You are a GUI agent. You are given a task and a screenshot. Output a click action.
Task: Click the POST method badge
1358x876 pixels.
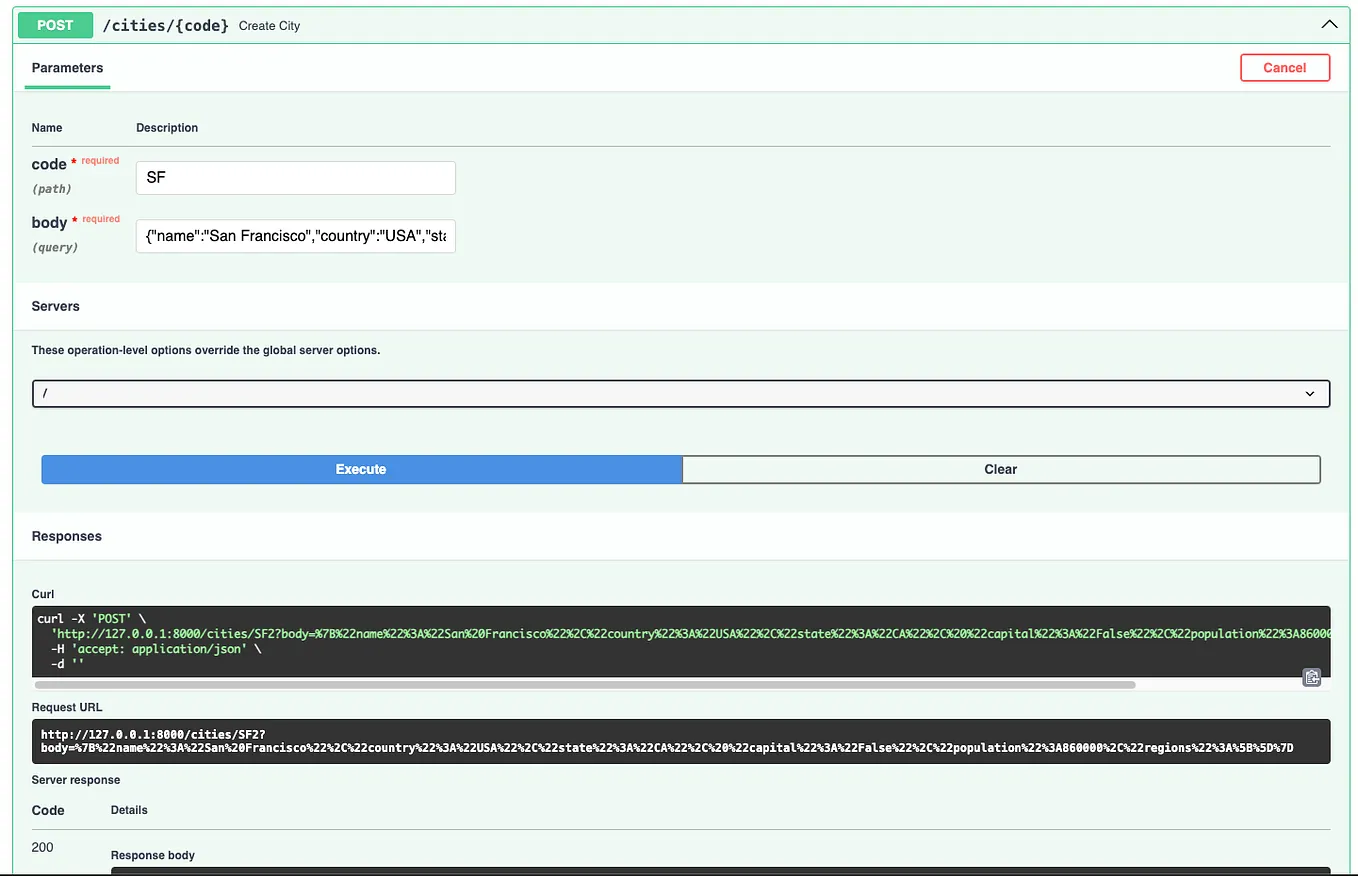(55, 24)
